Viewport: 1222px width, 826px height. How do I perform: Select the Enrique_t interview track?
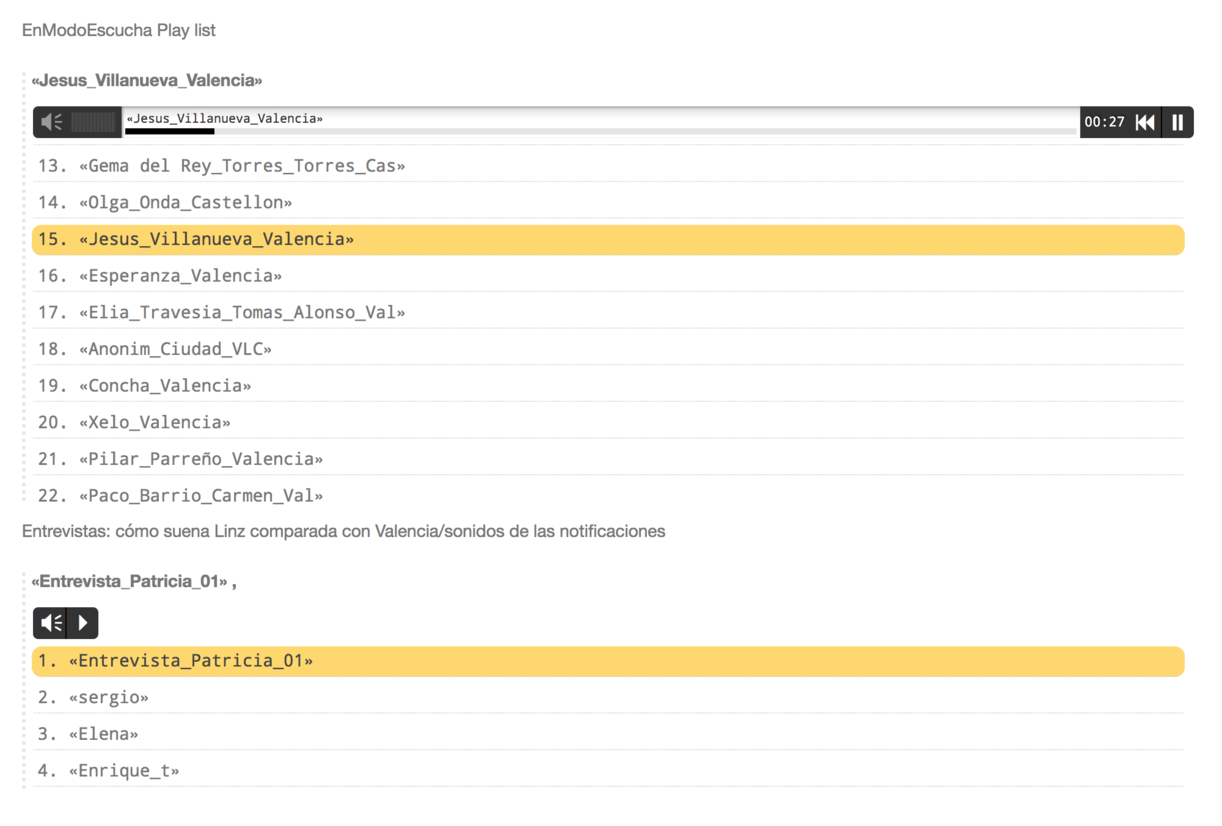click(123, 771)
